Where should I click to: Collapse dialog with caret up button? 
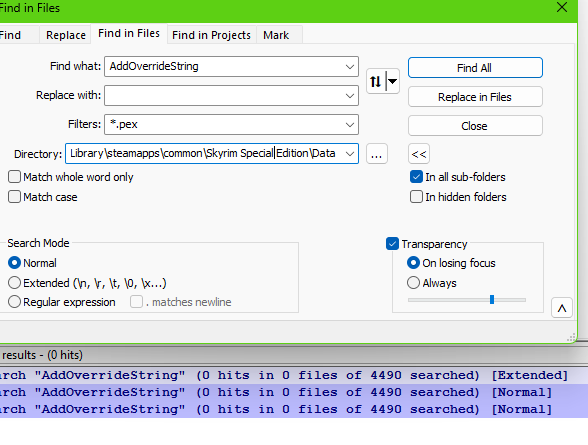tap(562, 308)
